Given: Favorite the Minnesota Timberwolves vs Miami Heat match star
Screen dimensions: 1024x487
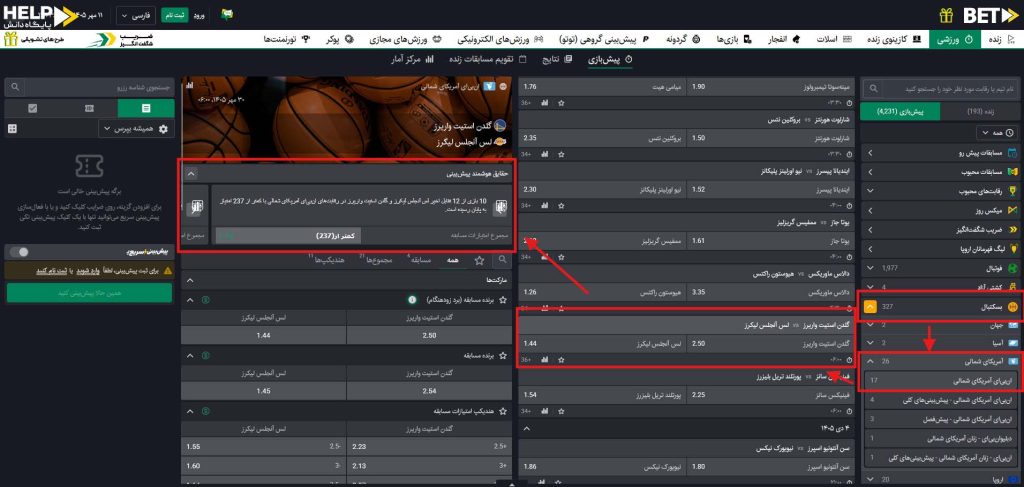Looking at the screenshot, I should tap(561, 102).
